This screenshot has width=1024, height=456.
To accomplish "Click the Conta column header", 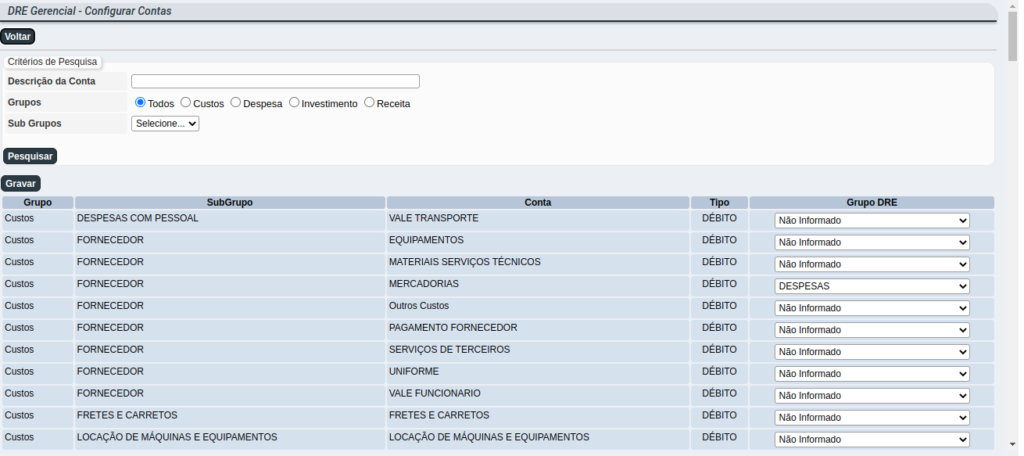I will pos(537,202).
